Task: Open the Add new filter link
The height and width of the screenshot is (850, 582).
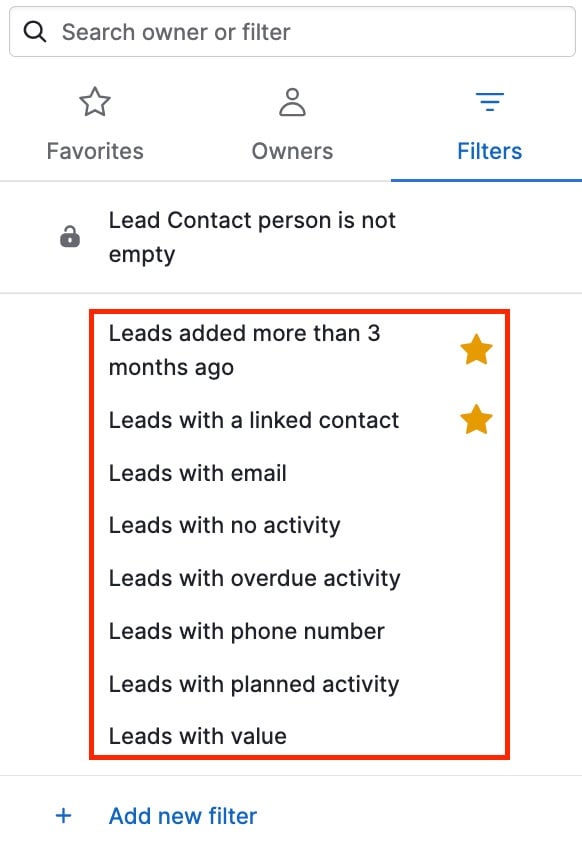Action: click(x=182, y=816)
